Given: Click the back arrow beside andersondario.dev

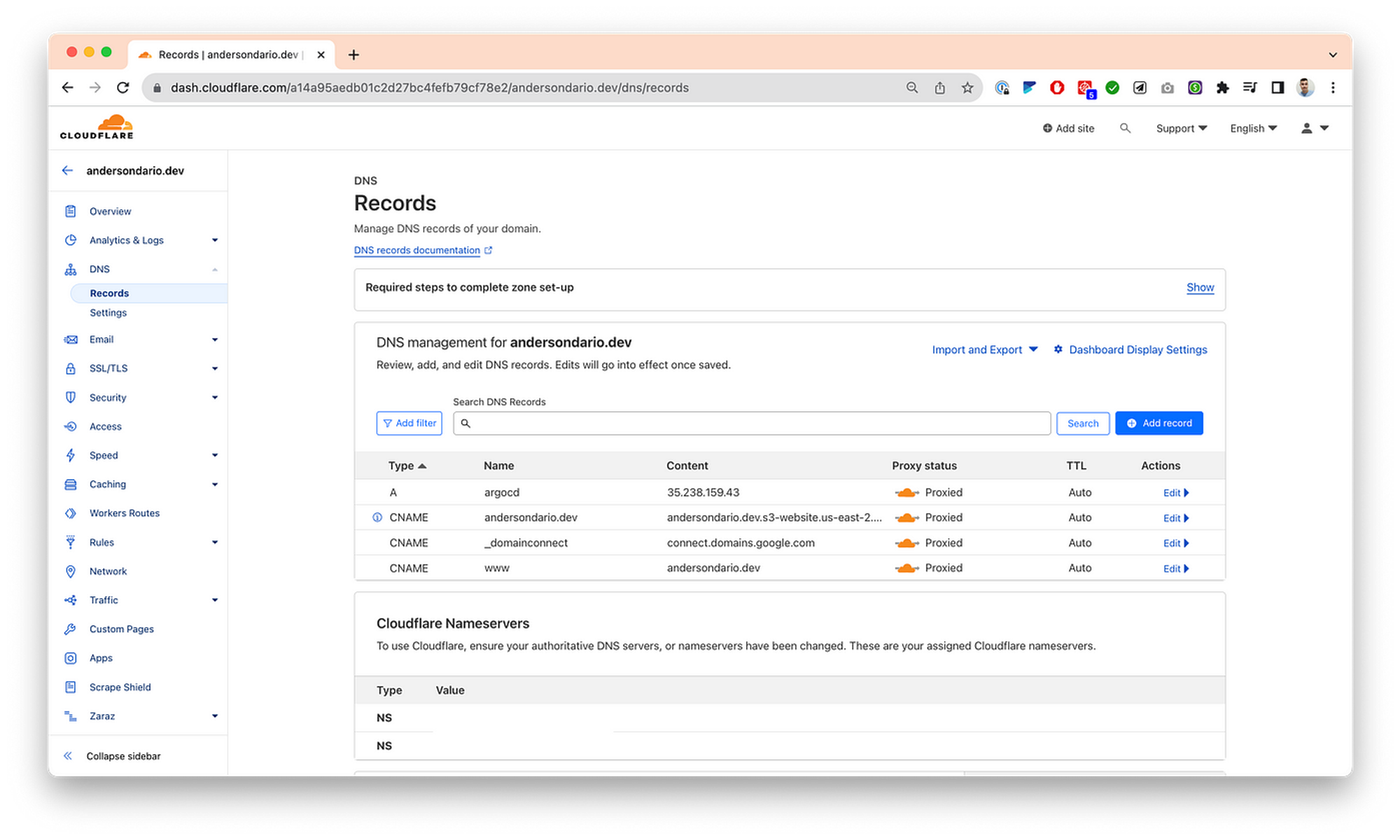Looking at the screenshot, I should pos(68,170).
